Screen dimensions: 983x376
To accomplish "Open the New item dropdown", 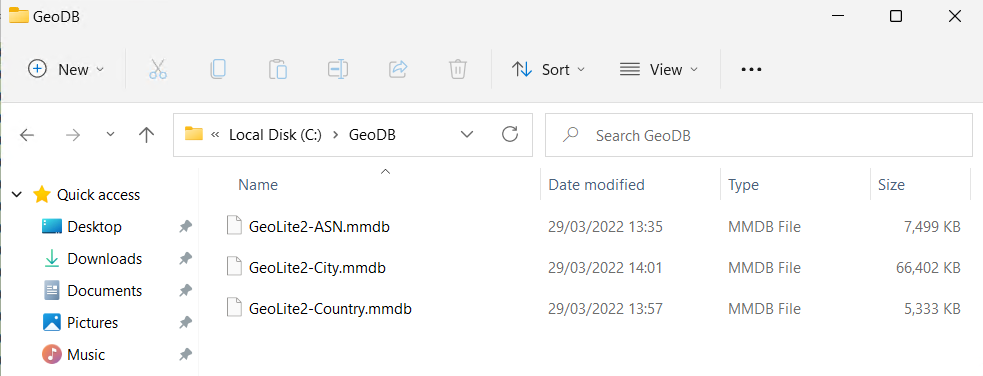I will pyautogui.click(x=66, y=70).
